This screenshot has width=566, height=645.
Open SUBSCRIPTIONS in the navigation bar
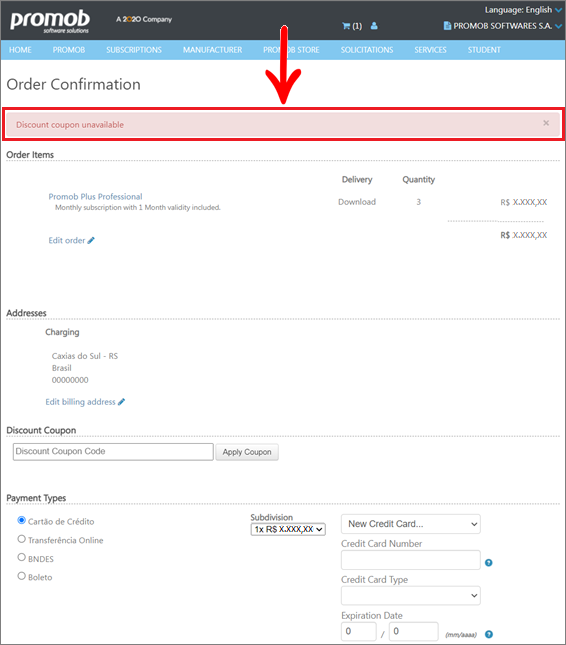coord(134,50)
